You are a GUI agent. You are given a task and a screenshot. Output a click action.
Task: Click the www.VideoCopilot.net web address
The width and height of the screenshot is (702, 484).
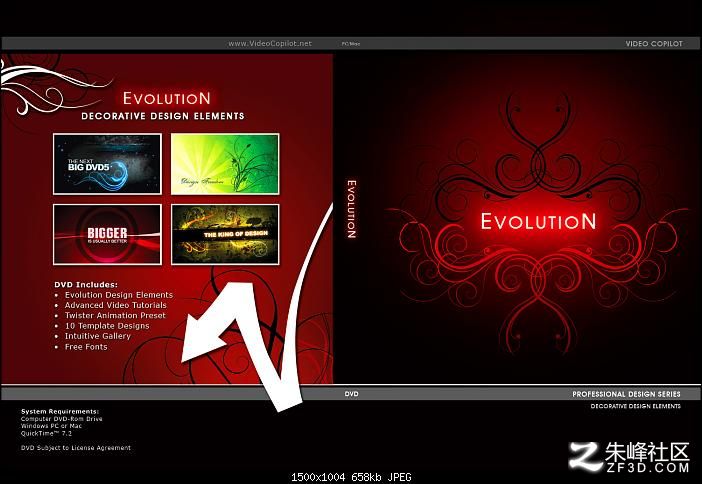pos(270,43)
